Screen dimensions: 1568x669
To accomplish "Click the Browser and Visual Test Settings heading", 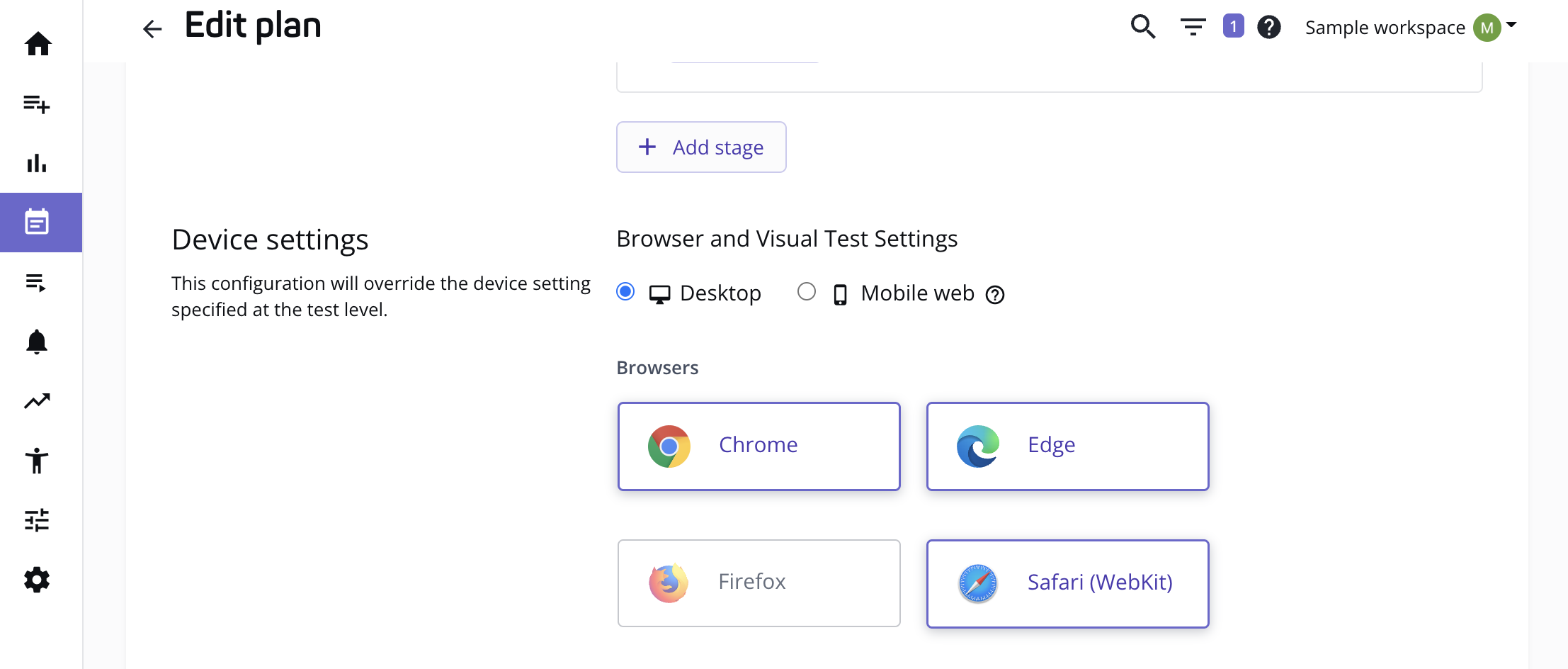I will click(787, 239).
